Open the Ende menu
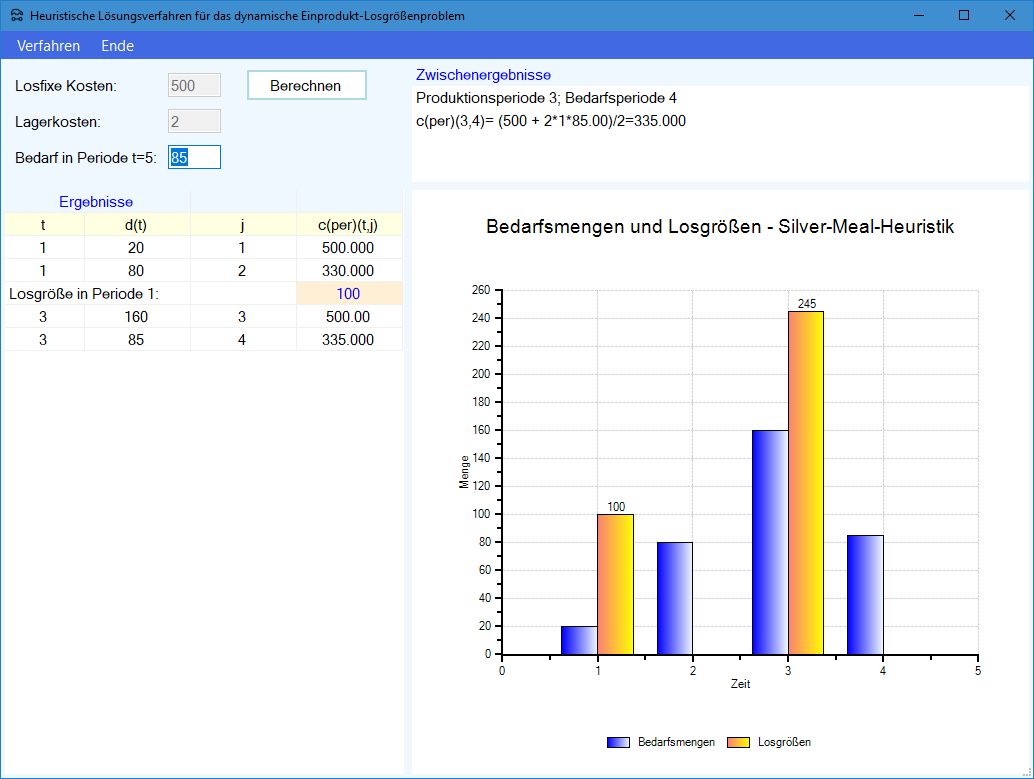The image size is (1034, 779). 117,46
